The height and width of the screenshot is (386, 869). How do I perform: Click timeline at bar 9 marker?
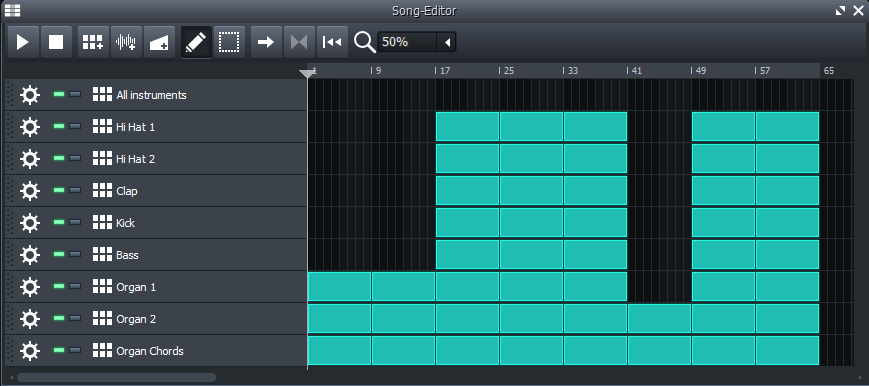click(376, 71)
